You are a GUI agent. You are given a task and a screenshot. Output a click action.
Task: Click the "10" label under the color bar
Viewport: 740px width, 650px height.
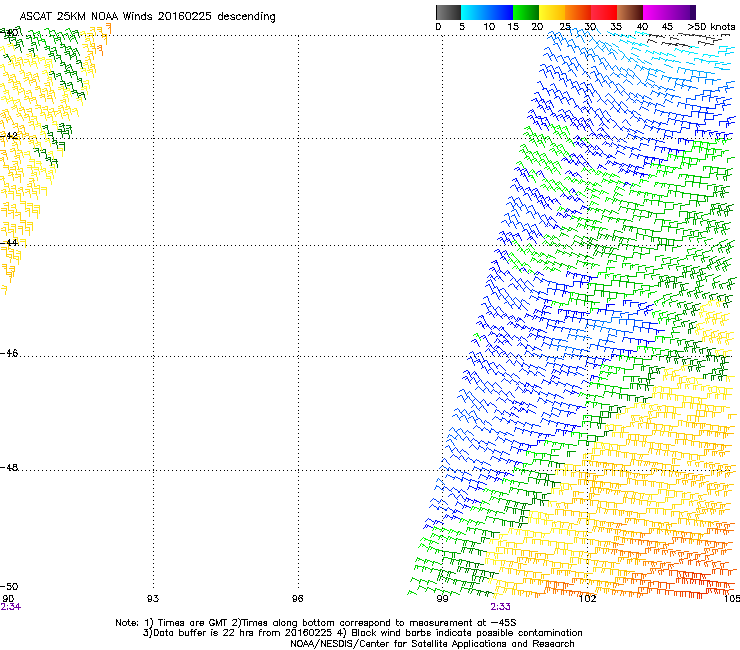coord(489,27)
